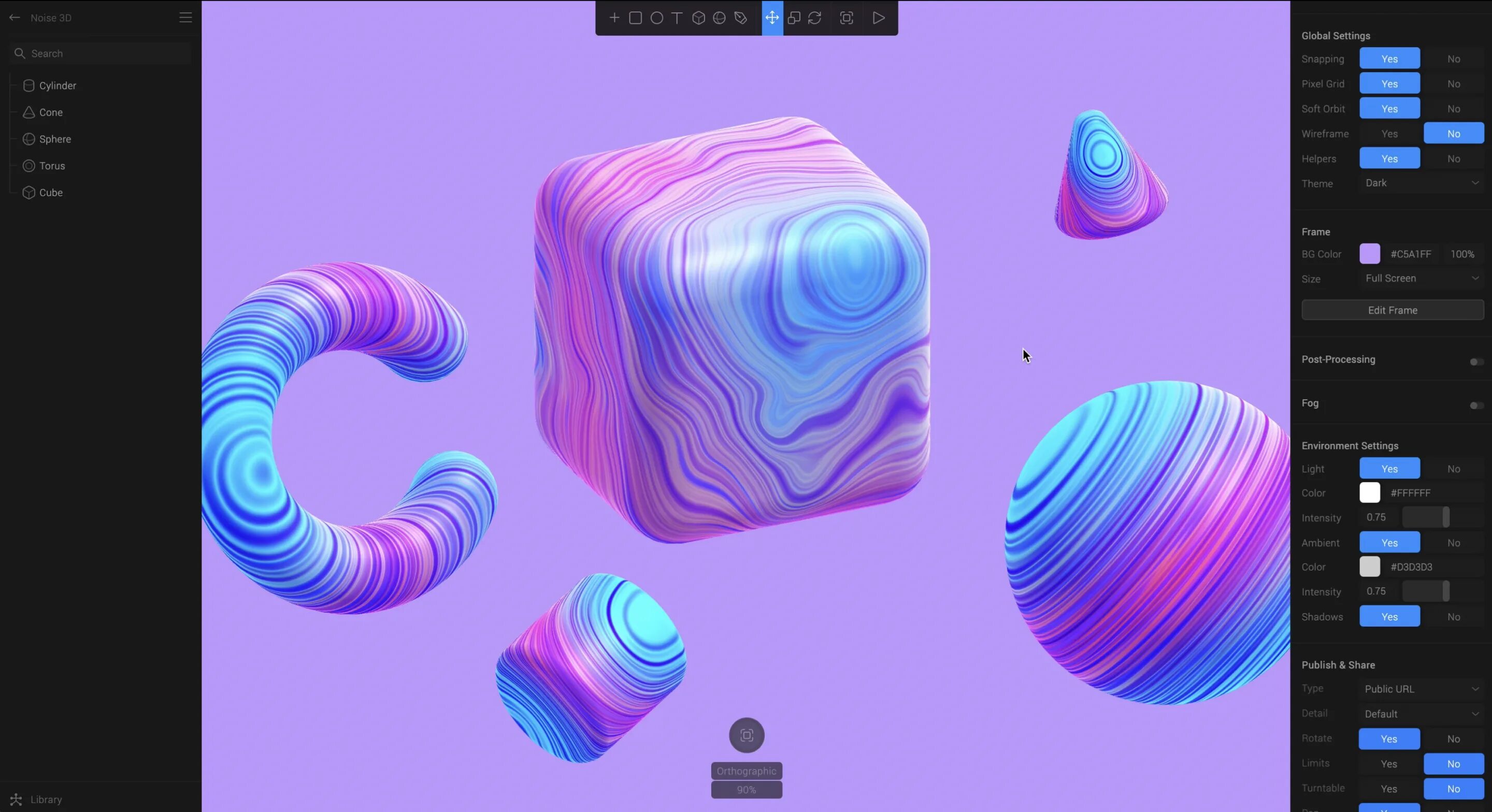Click the hamburger menu beside Noise 3D
Screen dimensions: 1492x812
(185, 18)
